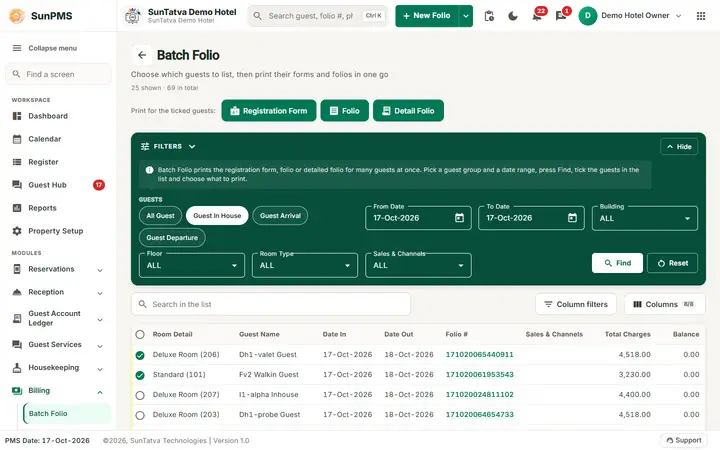Tick Deluxe Room (207) row checkbox

point(140,395)
